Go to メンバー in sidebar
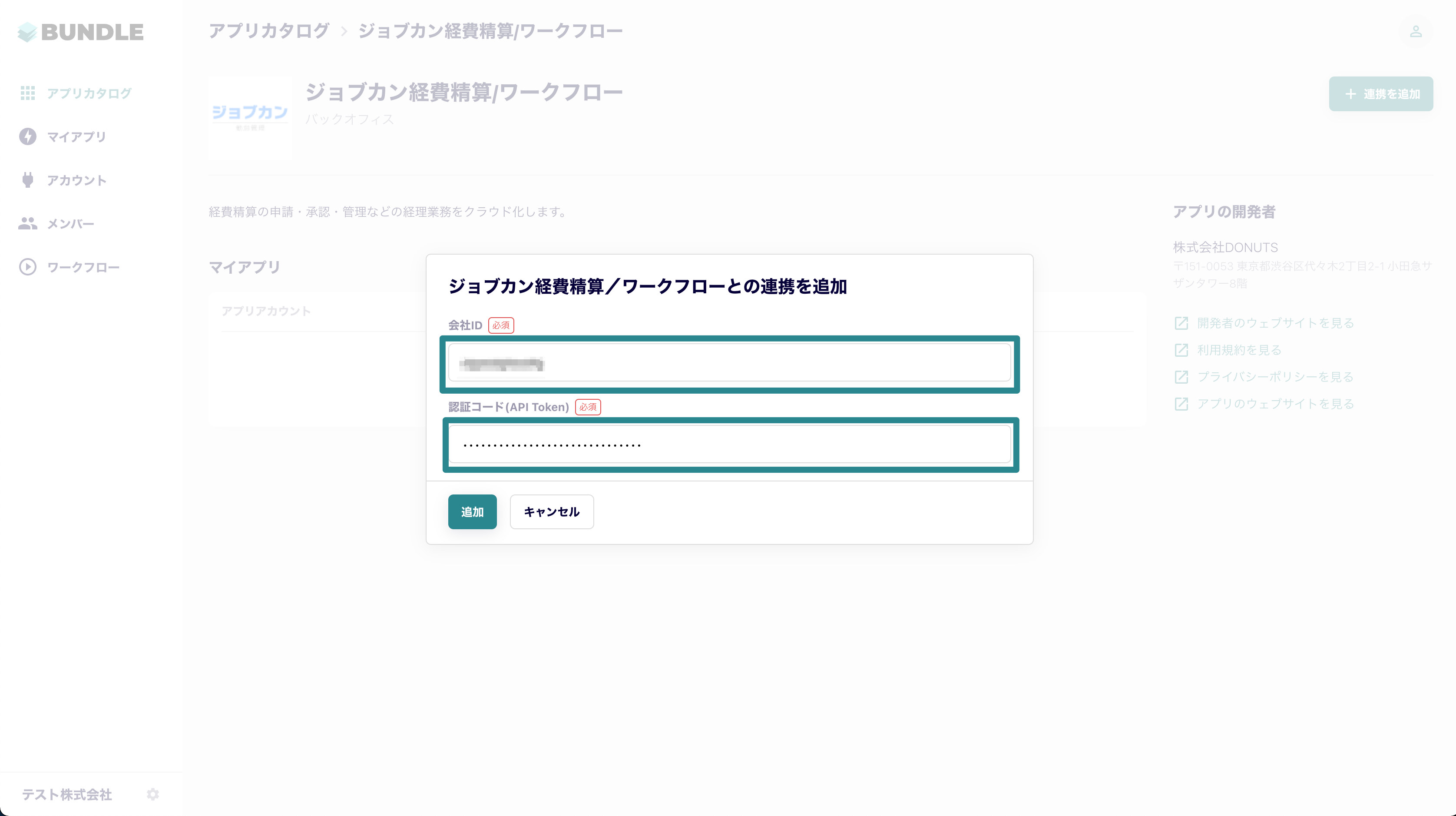 coord(70,224)
